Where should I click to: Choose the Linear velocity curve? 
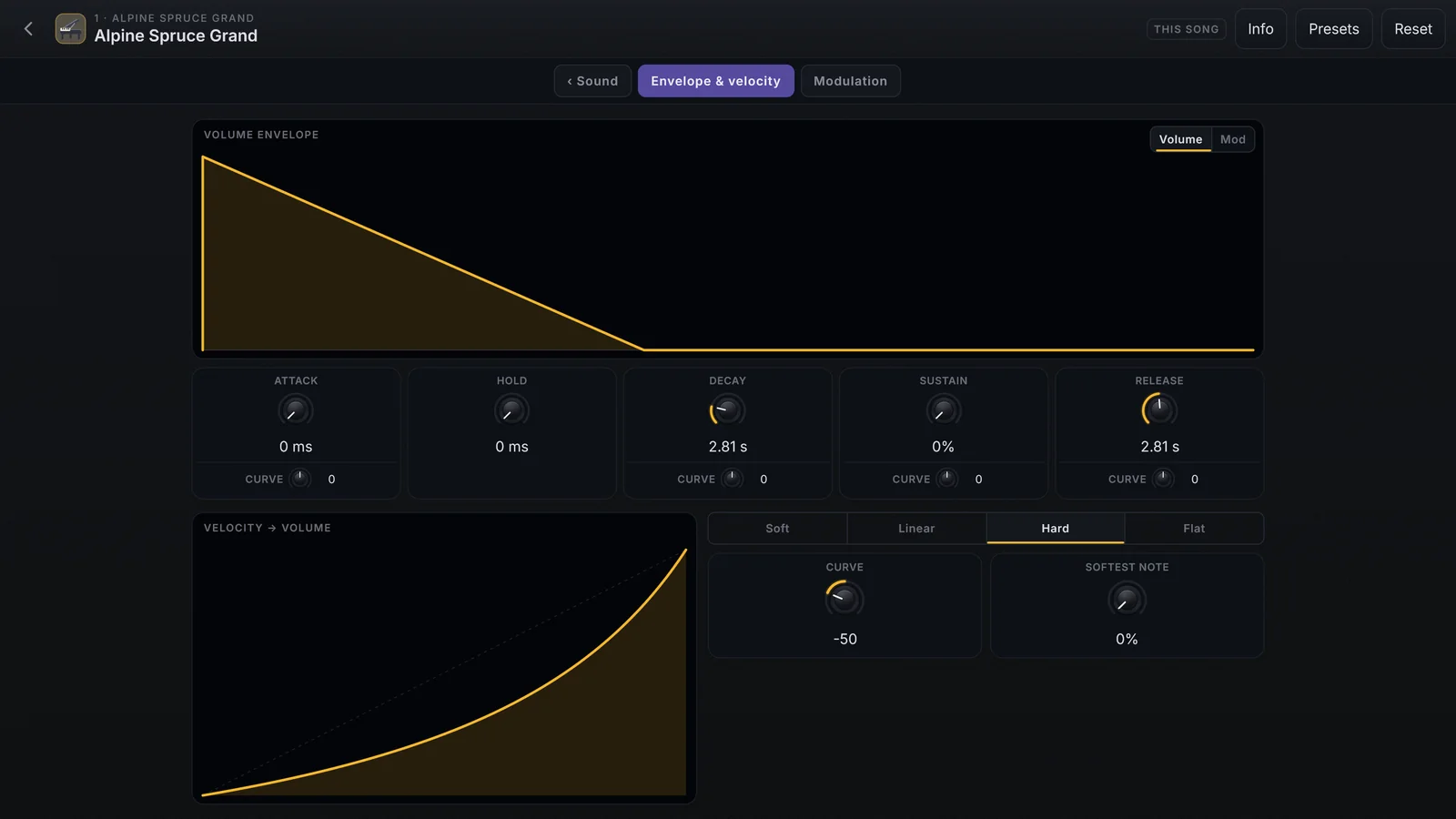(x=916, y=529)
